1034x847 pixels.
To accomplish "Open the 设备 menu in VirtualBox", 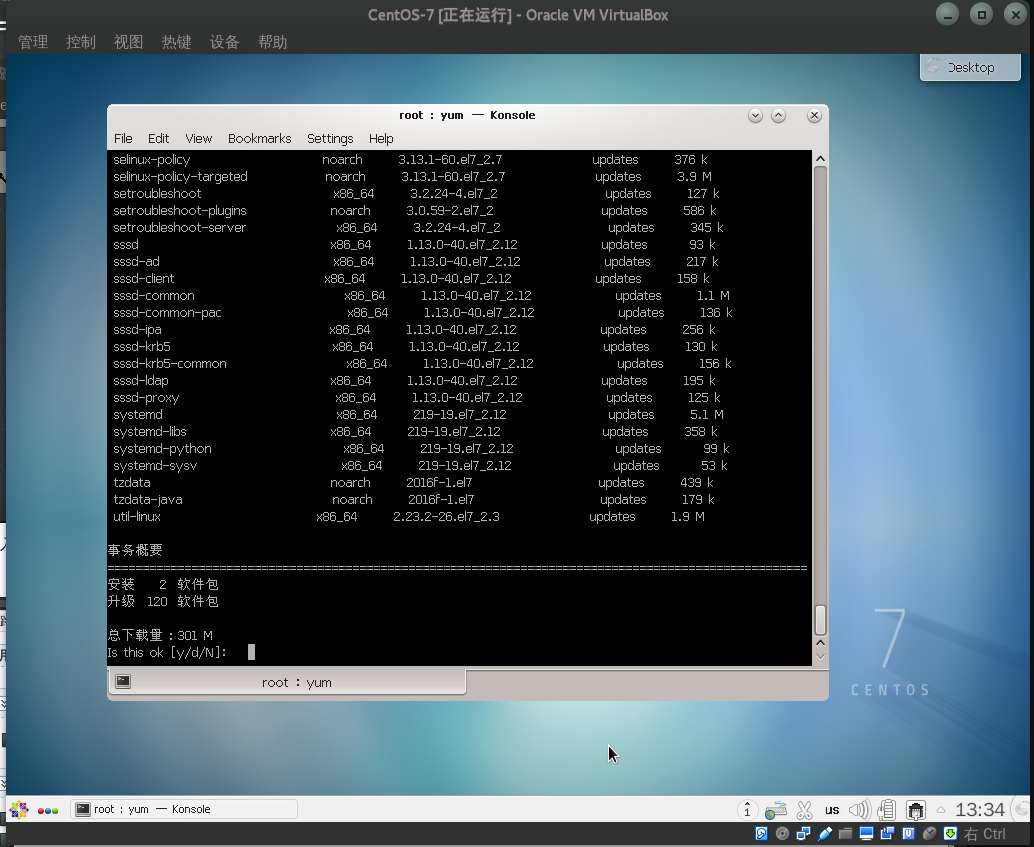I will coord(224,42).
